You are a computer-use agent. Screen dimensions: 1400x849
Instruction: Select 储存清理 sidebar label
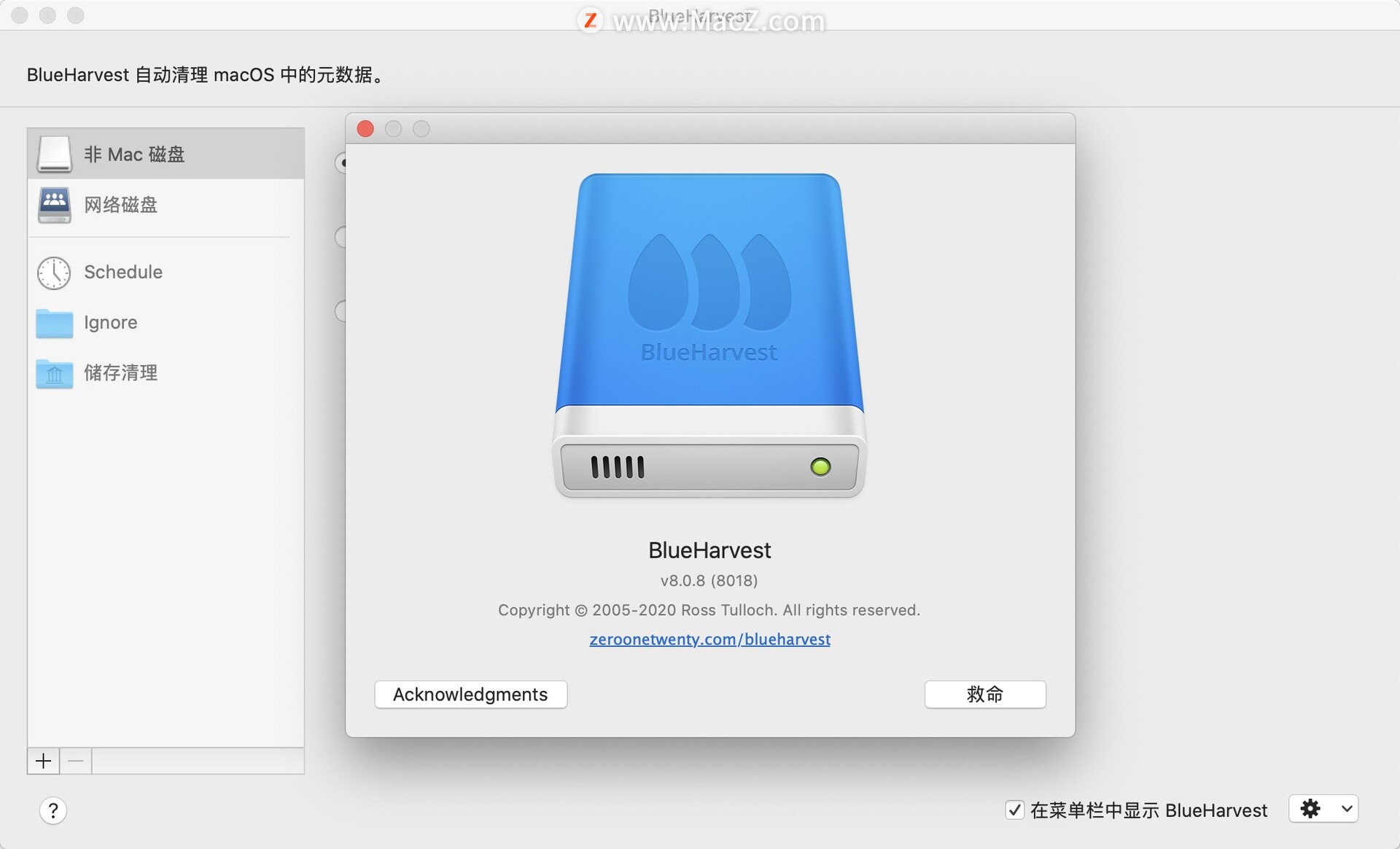click(121, 372)
